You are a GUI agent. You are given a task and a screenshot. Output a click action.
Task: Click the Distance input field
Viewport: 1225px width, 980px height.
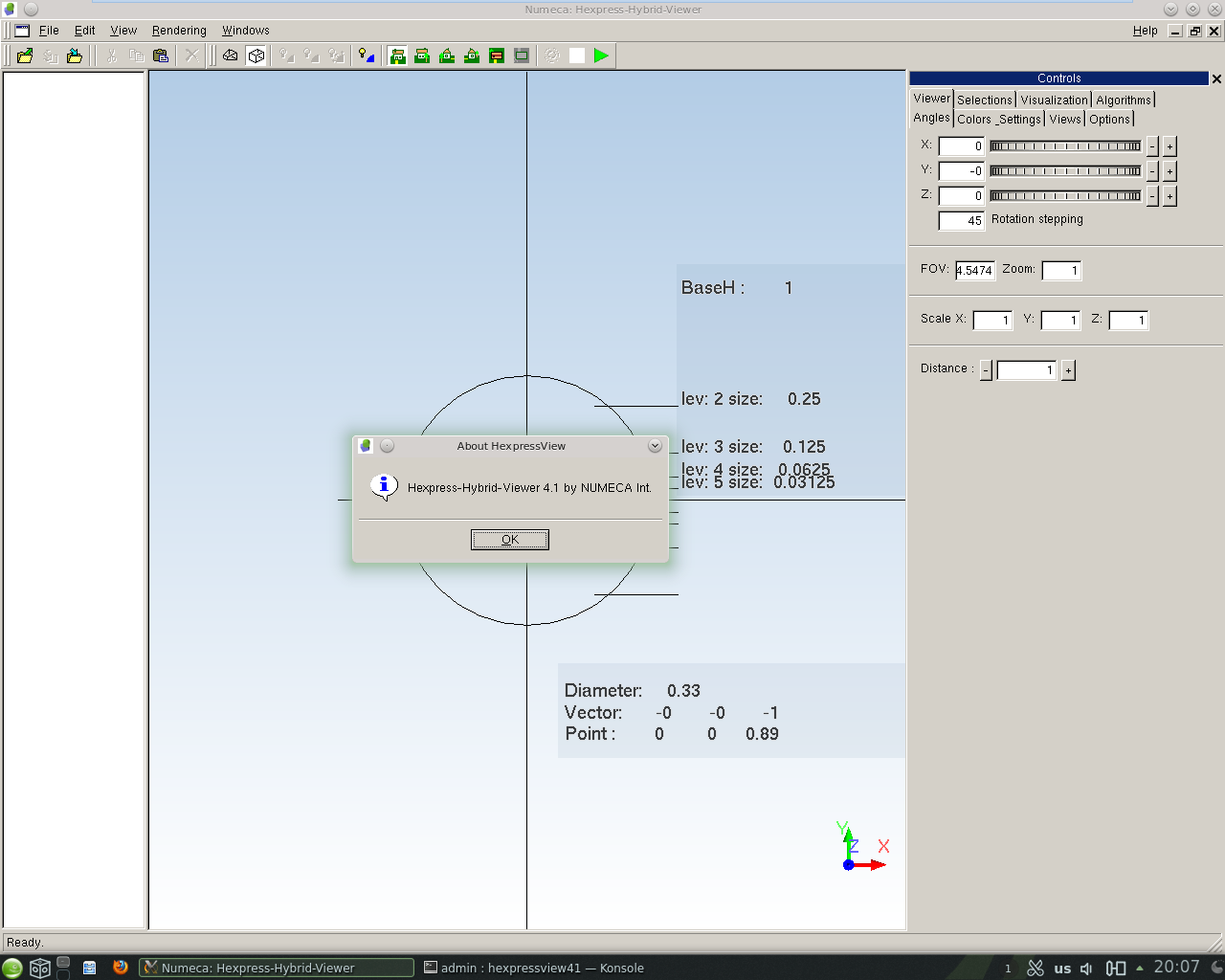click(1027, 370)
